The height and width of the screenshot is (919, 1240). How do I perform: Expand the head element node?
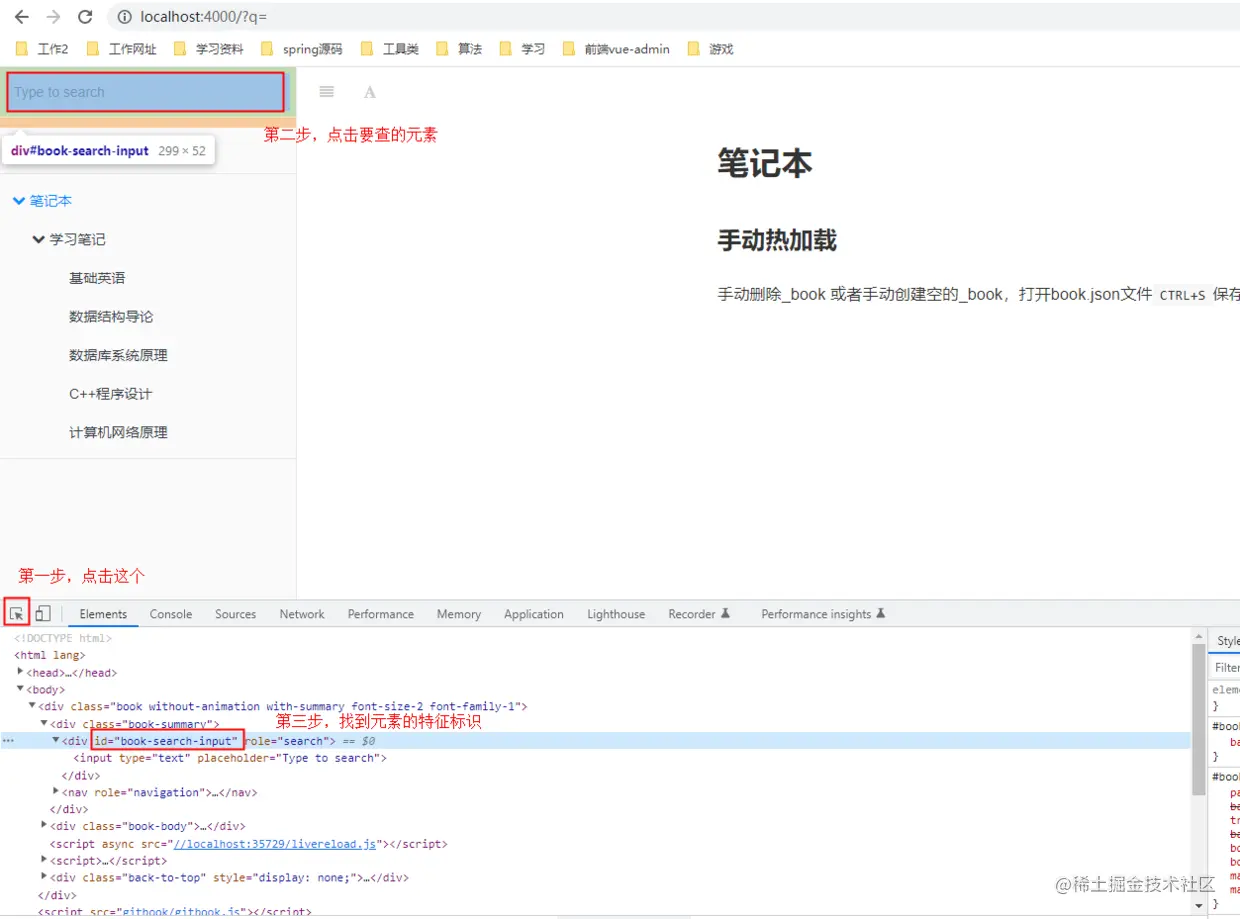pyautogui.click(x=21, y=672)
